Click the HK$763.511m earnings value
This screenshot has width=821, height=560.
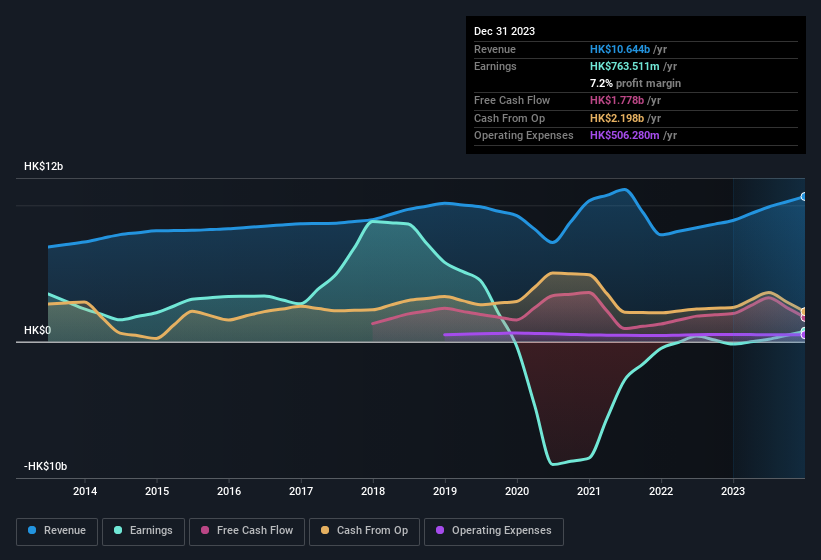pos(625,66)
